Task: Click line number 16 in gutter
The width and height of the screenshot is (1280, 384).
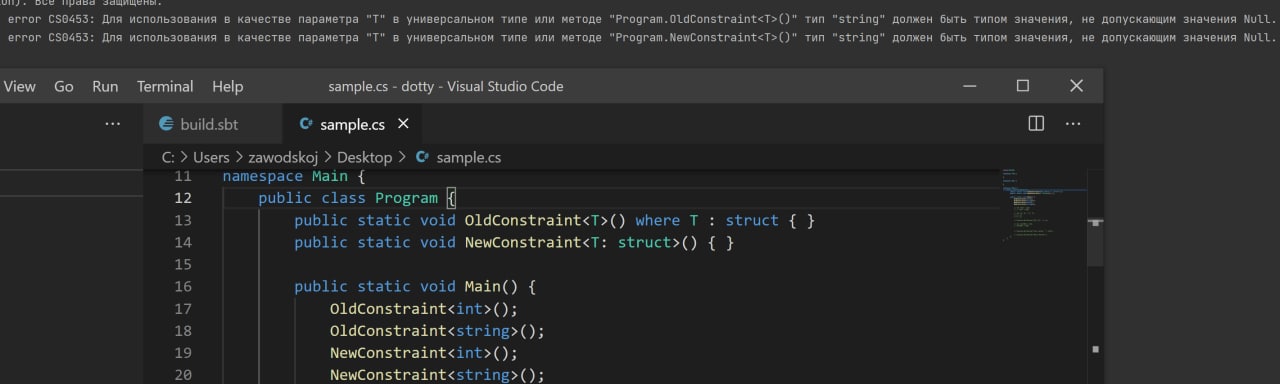Action: click(182, 286)
